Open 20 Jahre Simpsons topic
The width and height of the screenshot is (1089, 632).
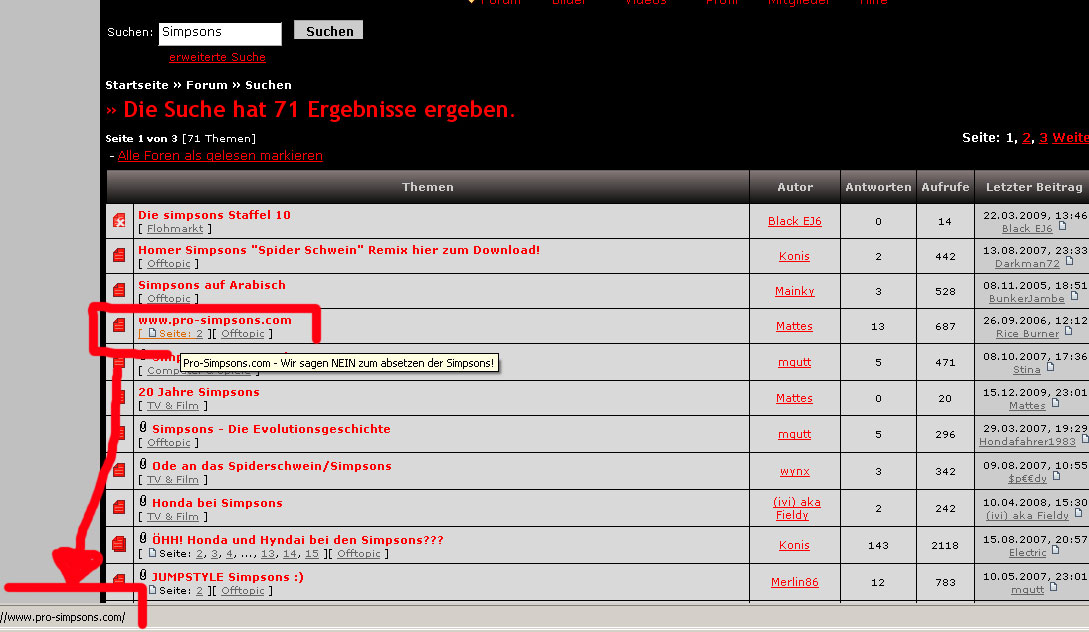click(199, 392)
